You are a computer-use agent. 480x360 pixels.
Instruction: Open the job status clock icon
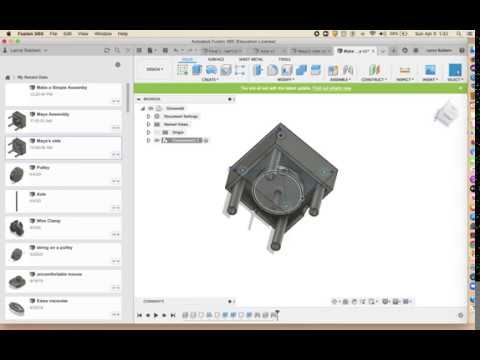[x=405, y=51]
